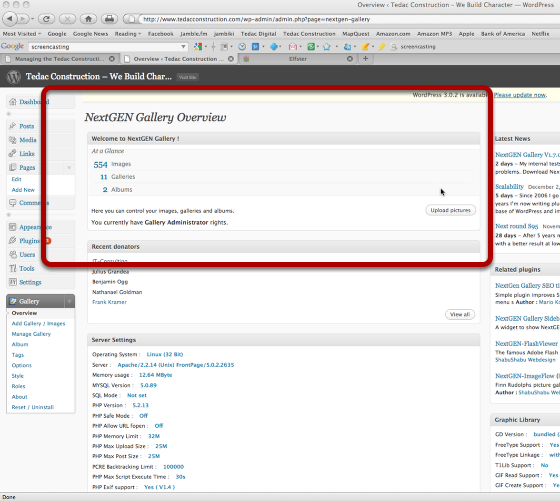Click the browser Back arrow button
Image resolution: width=560 pixels, height=501 pixels.
pos(10,19)
